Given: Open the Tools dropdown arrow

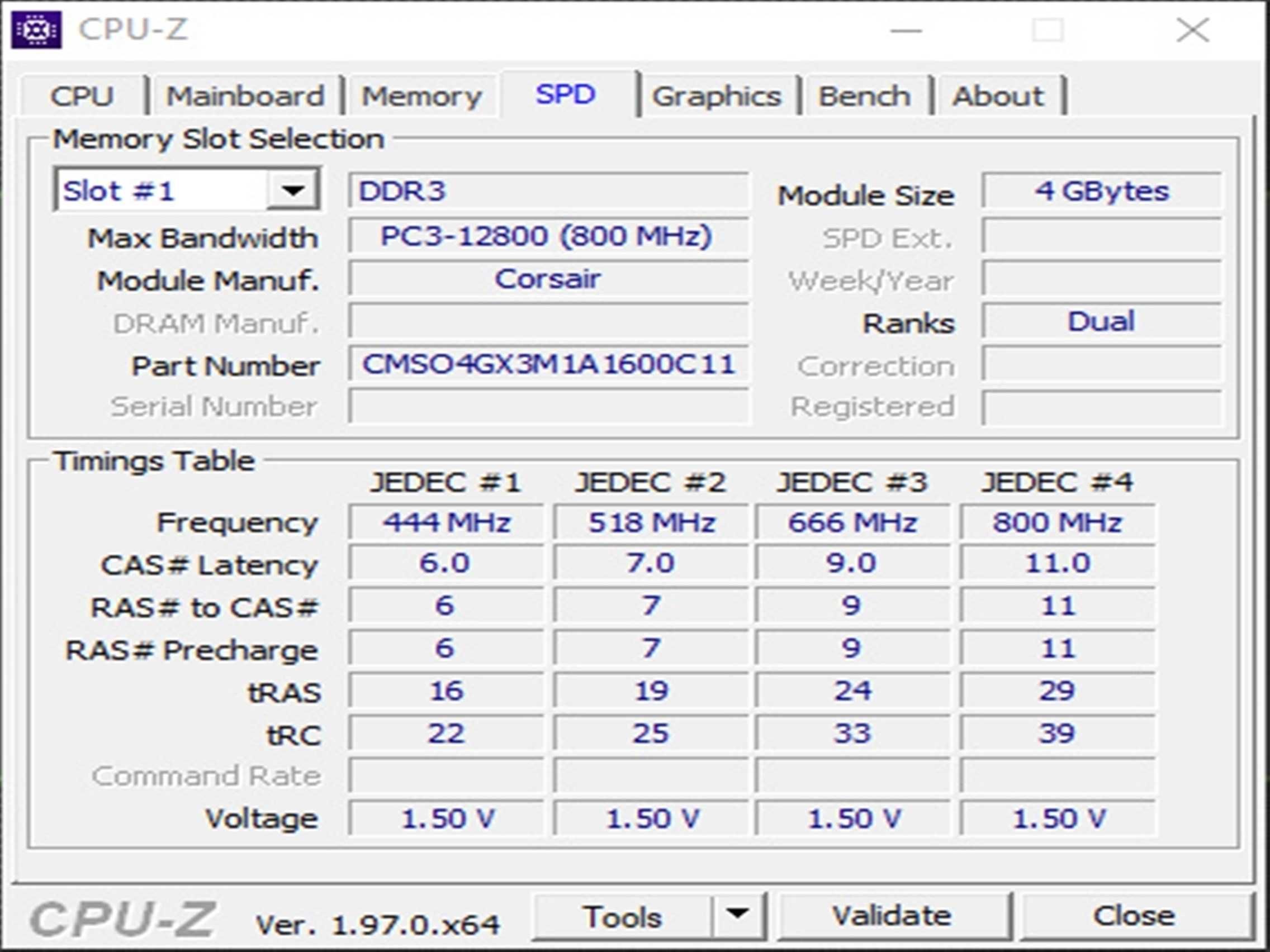Looking at the screenshot, I should [738, 916].
